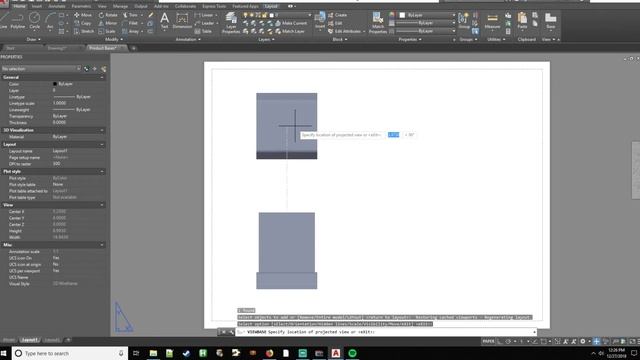Open AutoCAD from the Windows taskbar
640x360 pixels.
coord(336,353)
